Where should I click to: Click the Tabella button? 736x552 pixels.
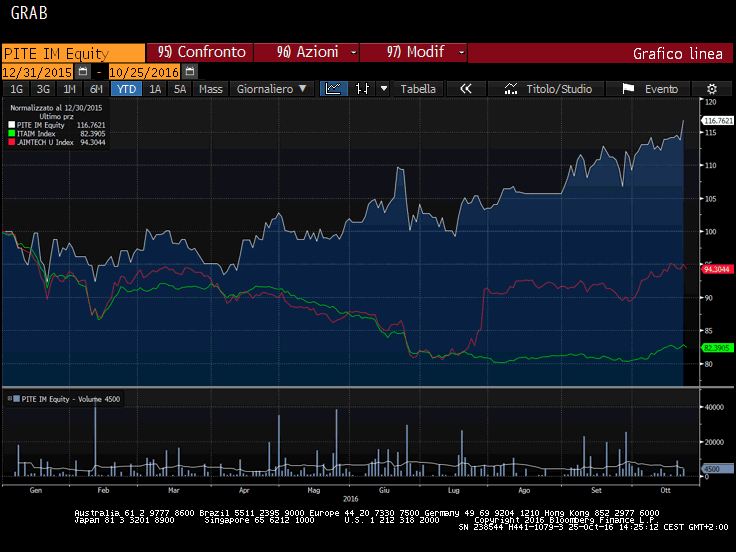pyautogui.click(x=418, y=89)
